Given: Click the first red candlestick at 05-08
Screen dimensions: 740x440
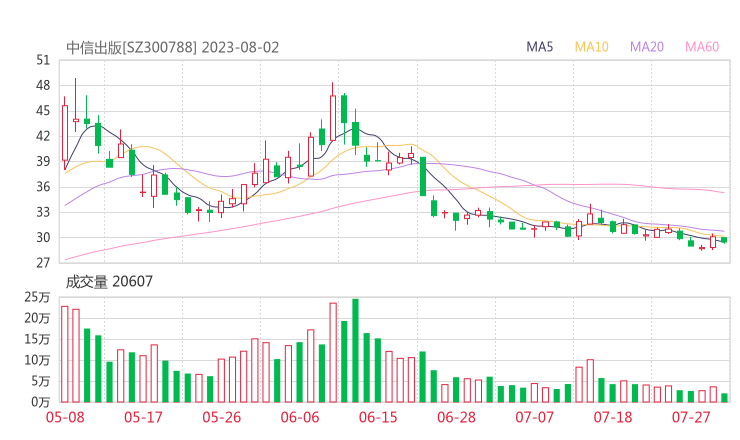Looking at the screenshot, I should [65, 133].
